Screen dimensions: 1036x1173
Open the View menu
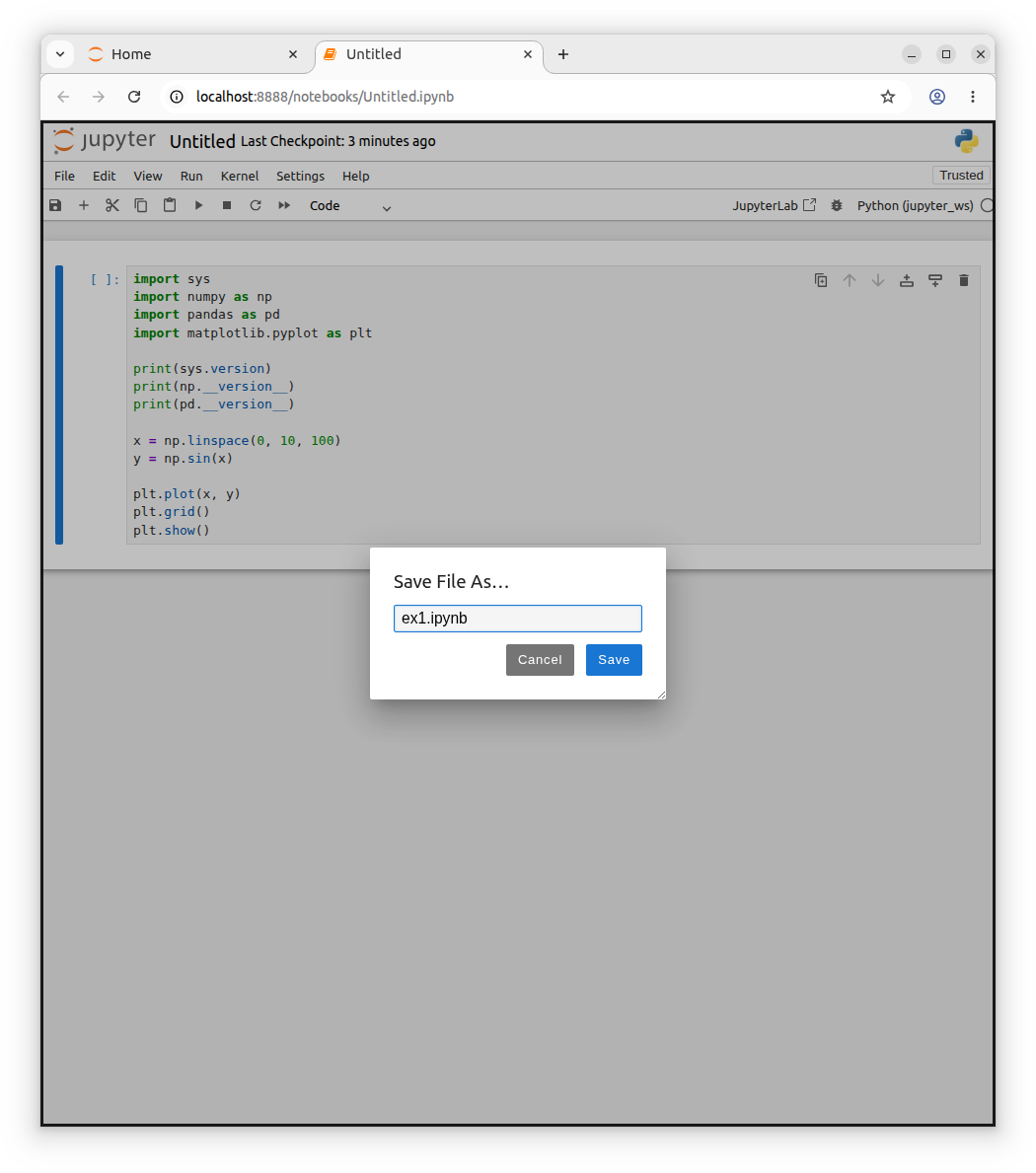[147, 176]
